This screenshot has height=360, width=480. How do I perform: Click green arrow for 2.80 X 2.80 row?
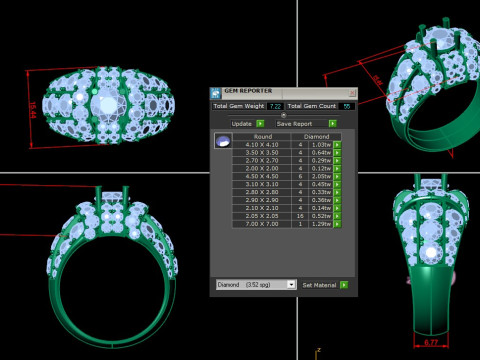(337, 192)
